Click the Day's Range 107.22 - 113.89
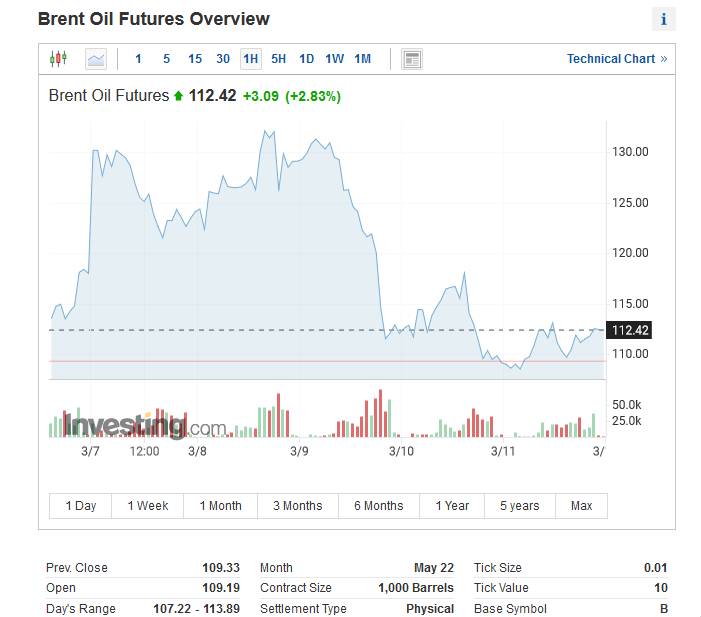Viewport: 701px width, 617px height. tap(196, 609)
